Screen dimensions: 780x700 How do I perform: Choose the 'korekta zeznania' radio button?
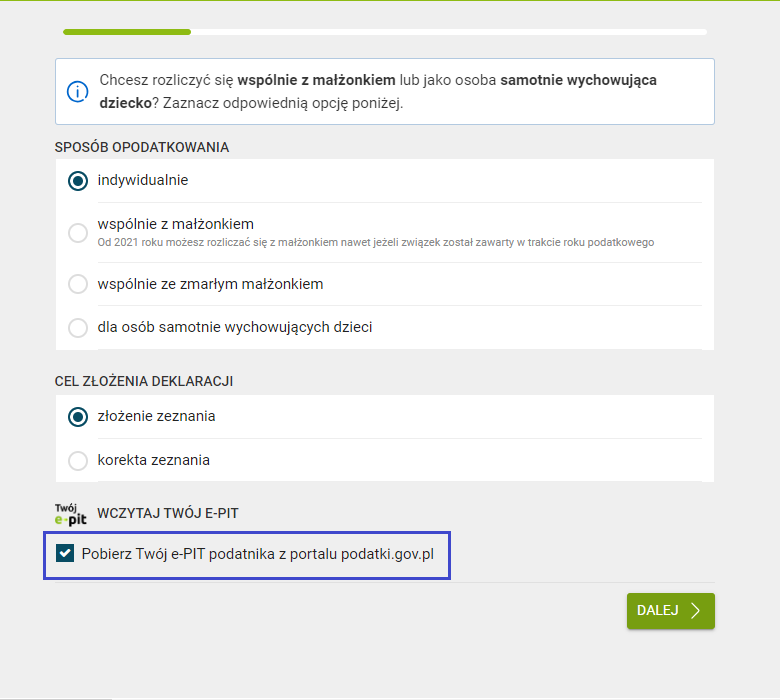78,461
